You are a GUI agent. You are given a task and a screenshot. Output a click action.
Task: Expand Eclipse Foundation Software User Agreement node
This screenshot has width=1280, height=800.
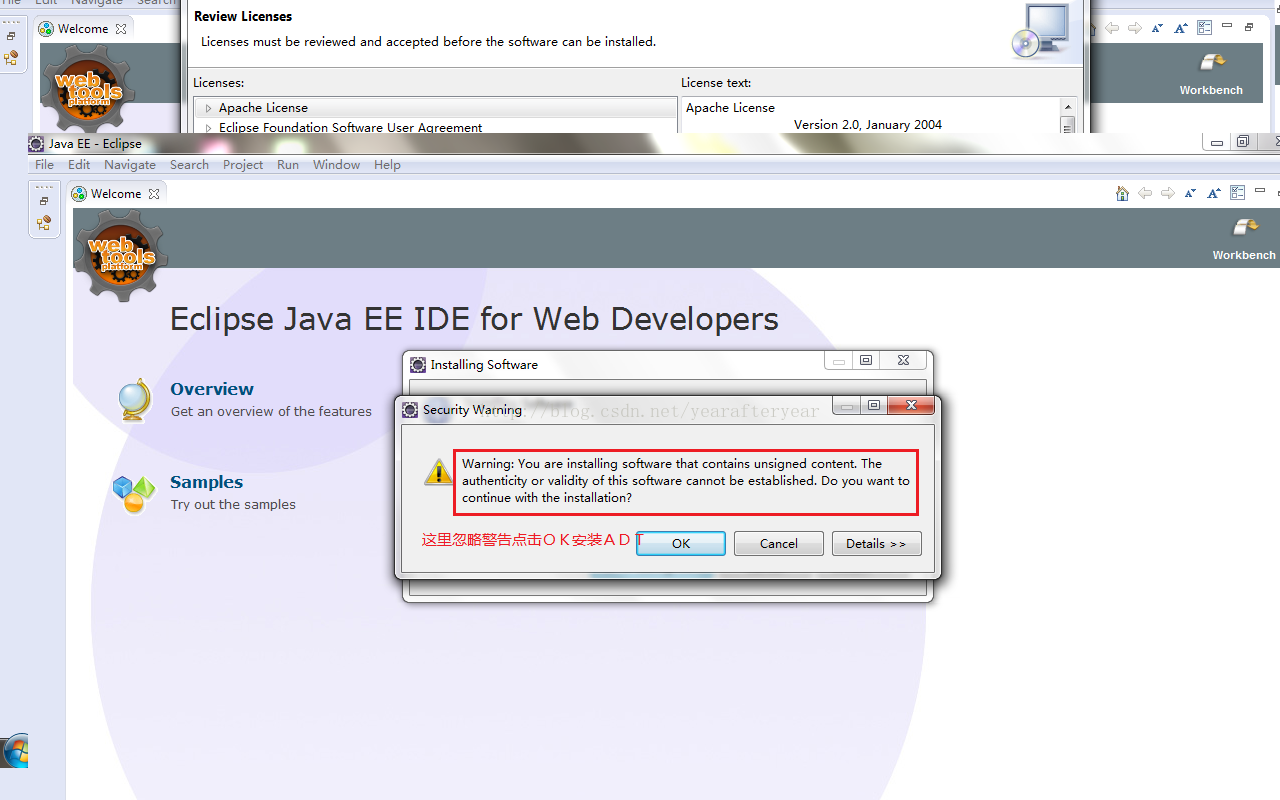[208, 128]
